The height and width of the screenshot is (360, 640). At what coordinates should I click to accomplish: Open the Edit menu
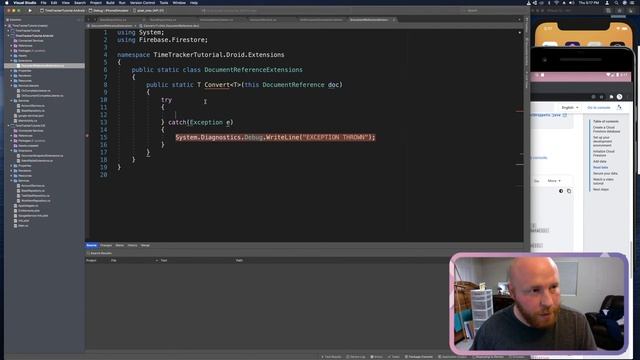tap(54, 3)
